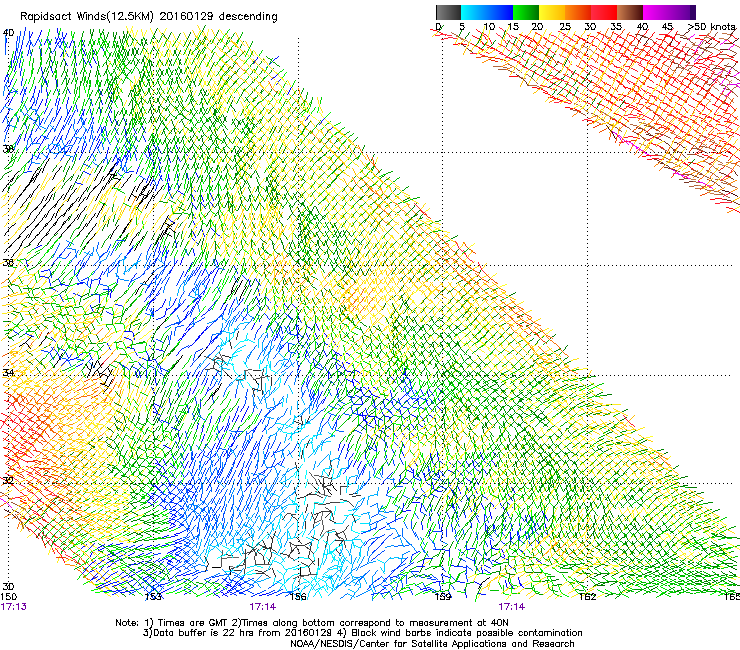Click the '17:14' time between 153 and 156
Viewport: 740px width, 650px height.
[x=263, y=607]
